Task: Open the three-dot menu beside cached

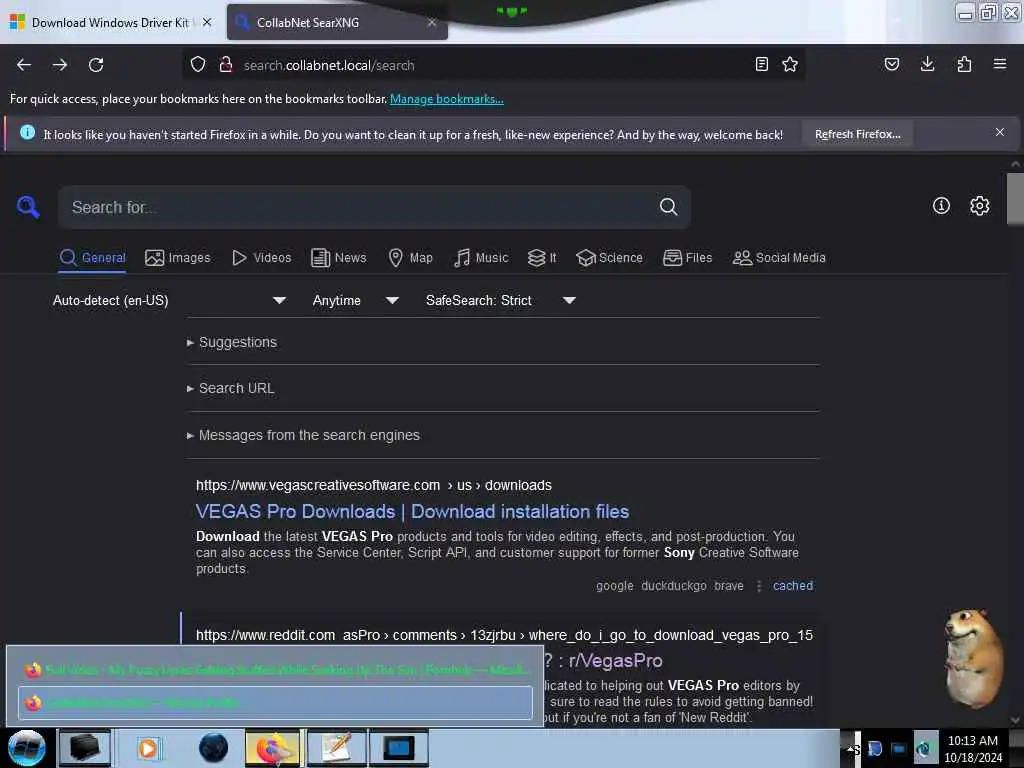Action: (759, 586)
